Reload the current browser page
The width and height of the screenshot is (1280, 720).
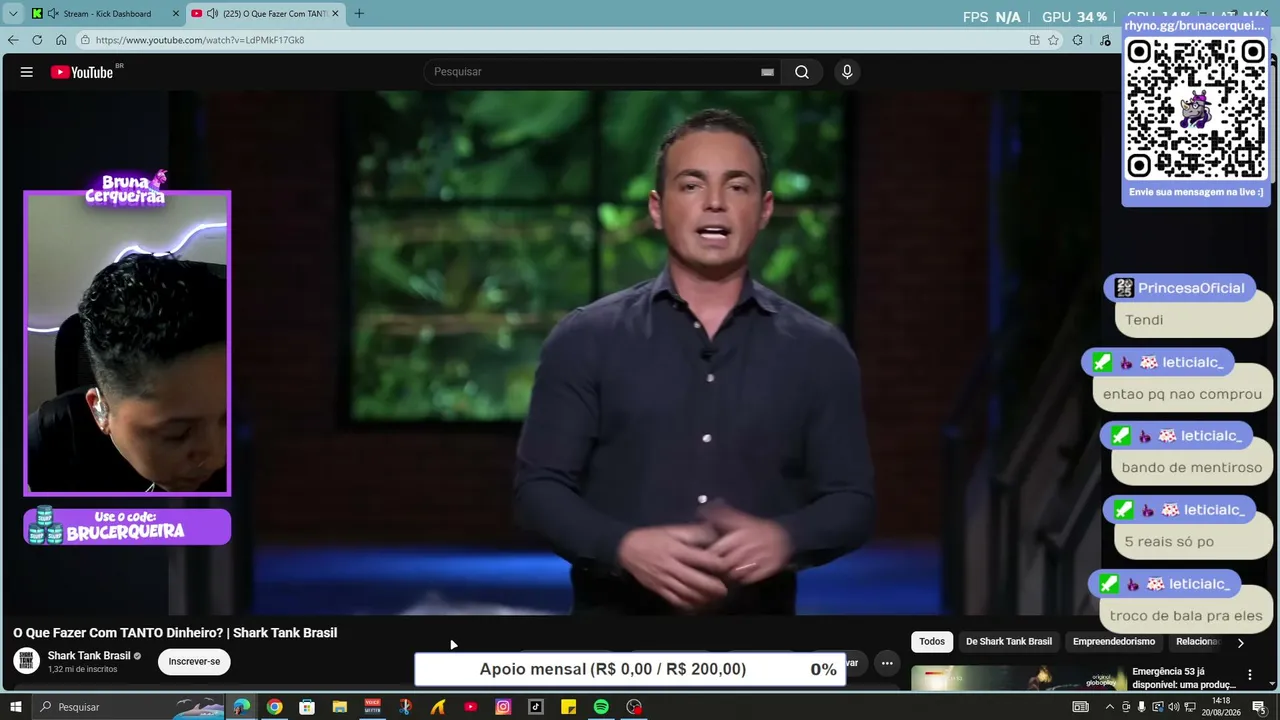(37, 40)
